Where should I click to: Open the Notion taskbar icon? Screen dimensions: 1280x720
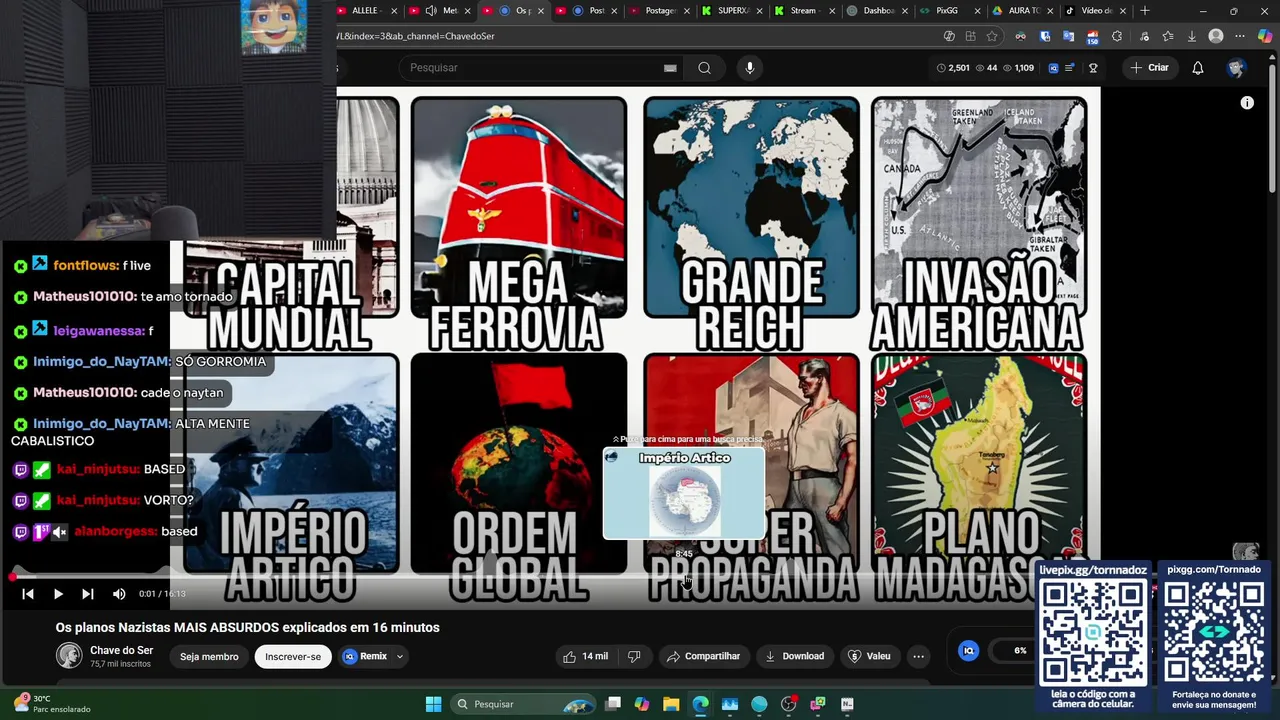click(847, 704)
